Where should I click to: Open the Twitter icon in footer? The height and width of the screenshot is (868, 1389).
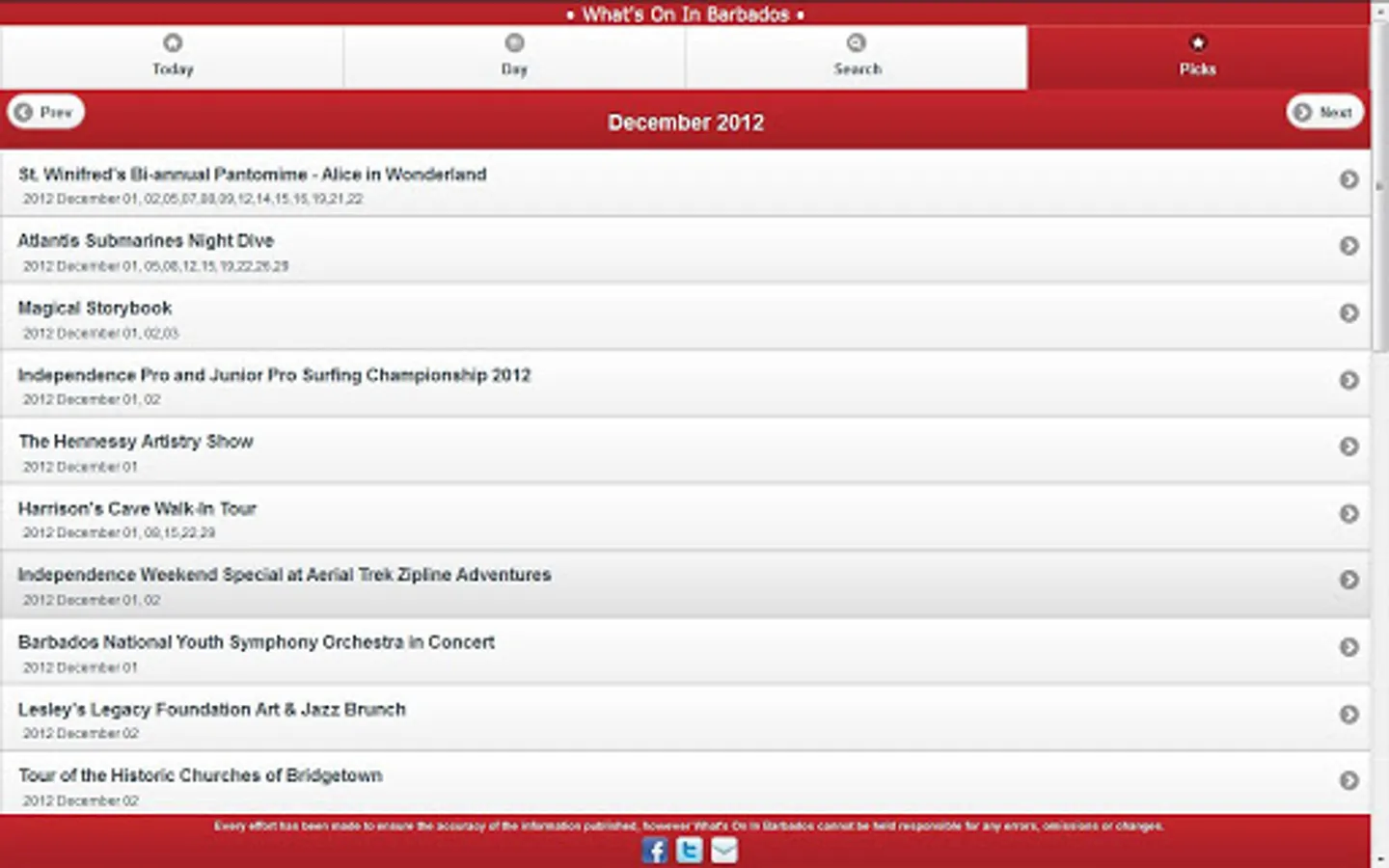[689, 850]
